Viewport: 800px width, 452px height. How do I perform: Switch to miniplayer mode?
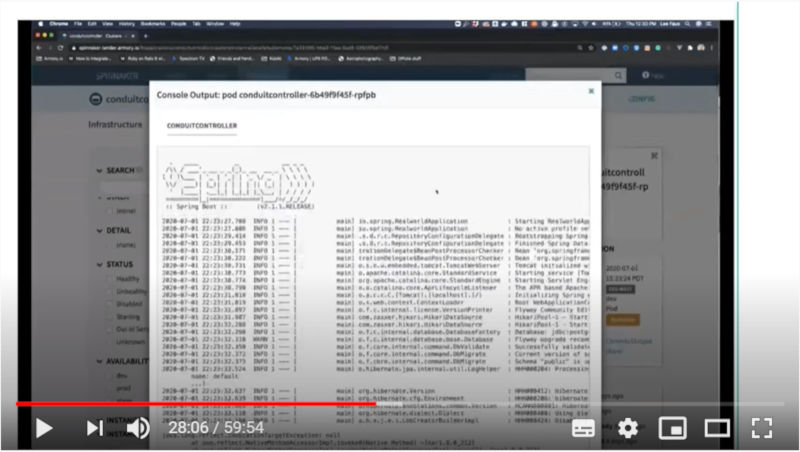coord(672,428)
